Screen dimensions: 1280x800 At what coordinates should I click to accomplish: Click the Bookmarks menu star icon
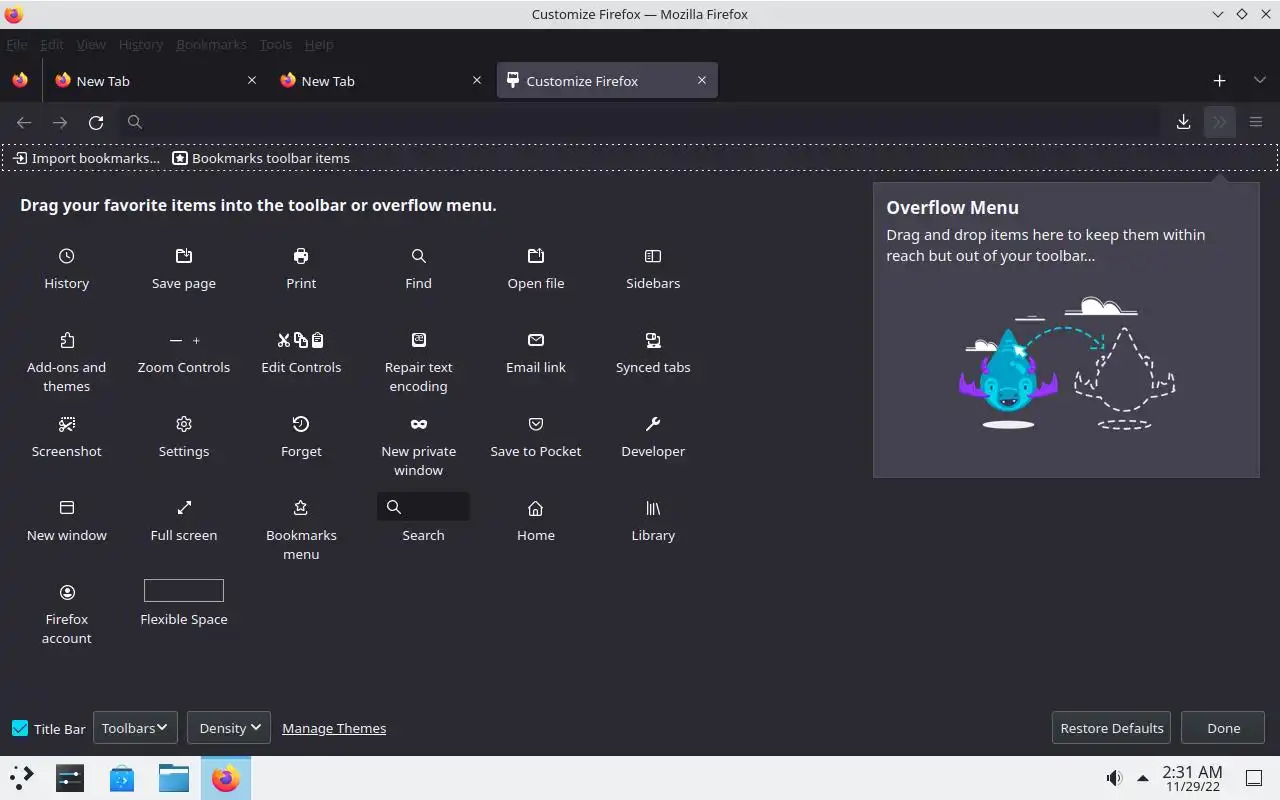[301, 508]
